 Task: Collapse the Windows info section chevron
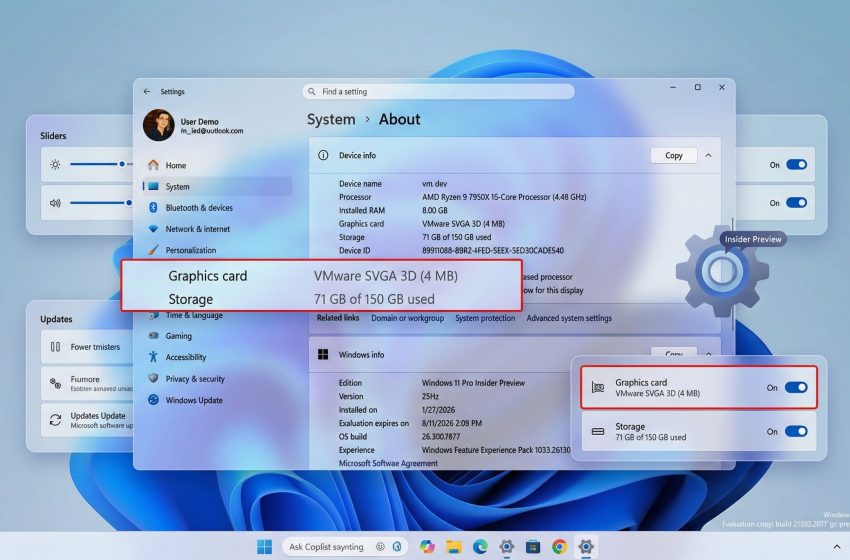[x=708, y=354]
